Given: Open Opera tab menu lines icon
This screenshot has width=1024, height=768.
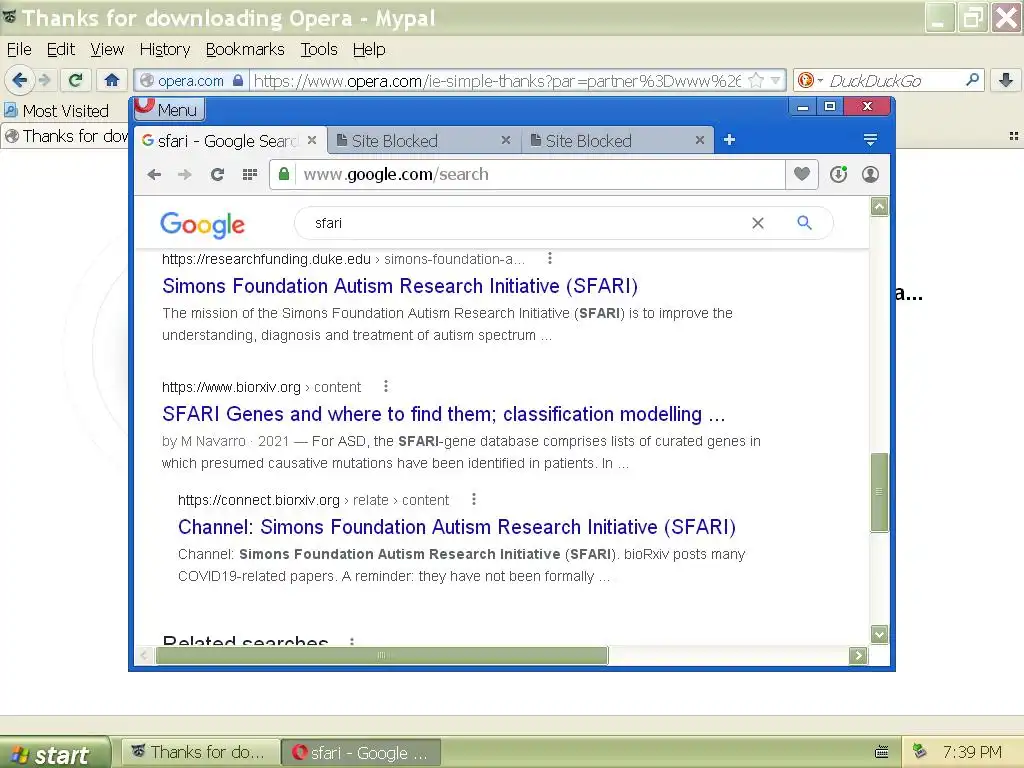Looking at the screenshot, I should (870, 140).
